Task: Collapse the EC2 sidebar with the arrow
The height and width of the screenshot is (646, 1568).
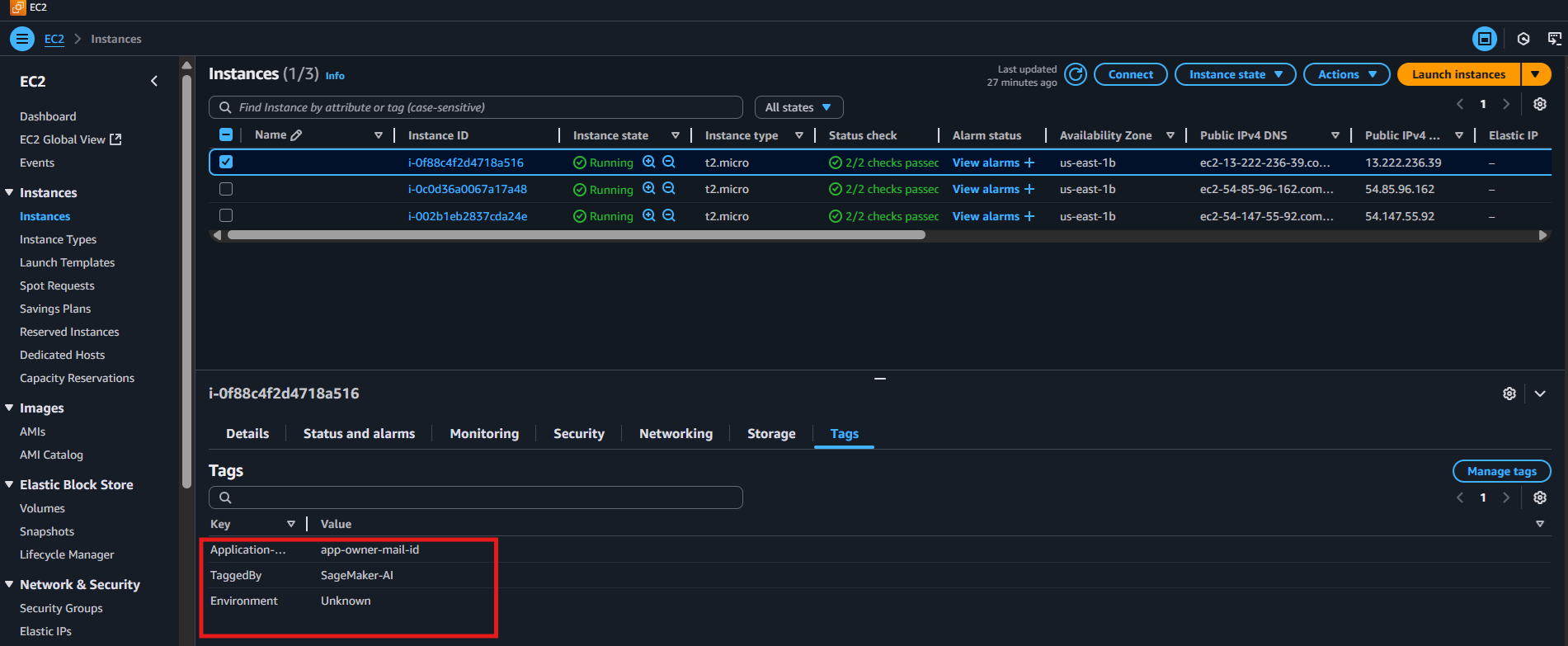Action: pyautogui.click(x=154, y=81)
